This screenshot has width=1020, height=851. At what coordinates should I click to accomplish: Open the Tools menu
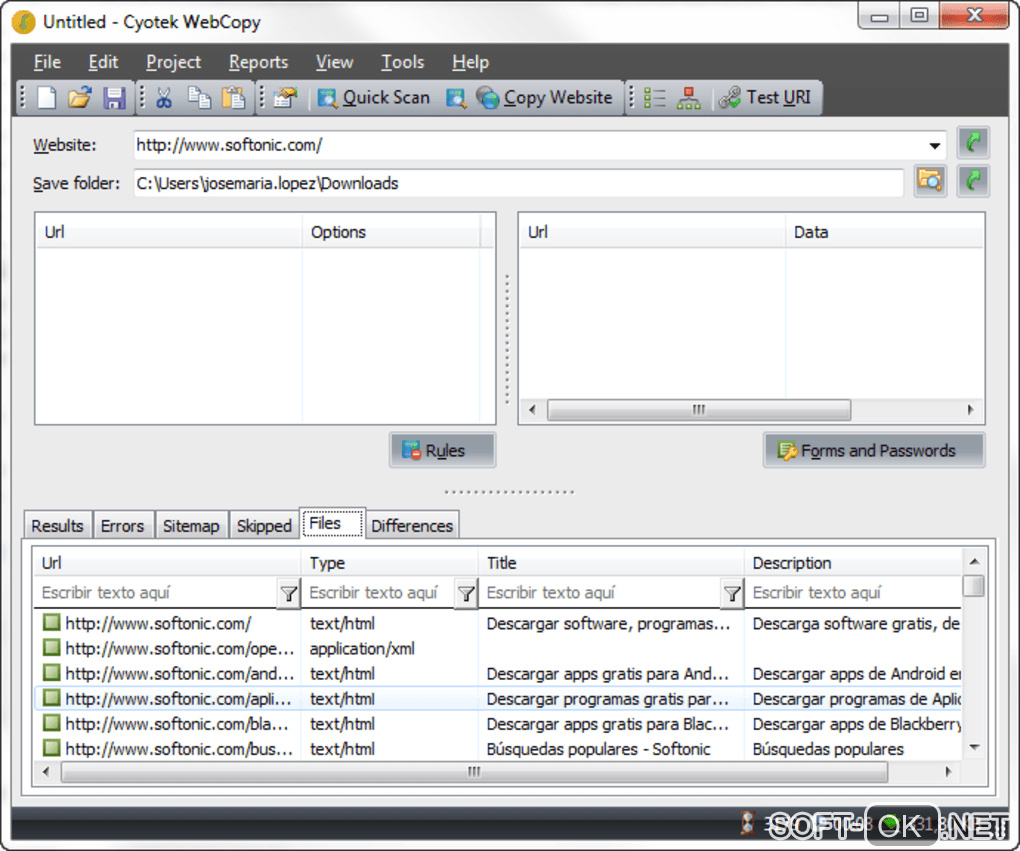402,62
